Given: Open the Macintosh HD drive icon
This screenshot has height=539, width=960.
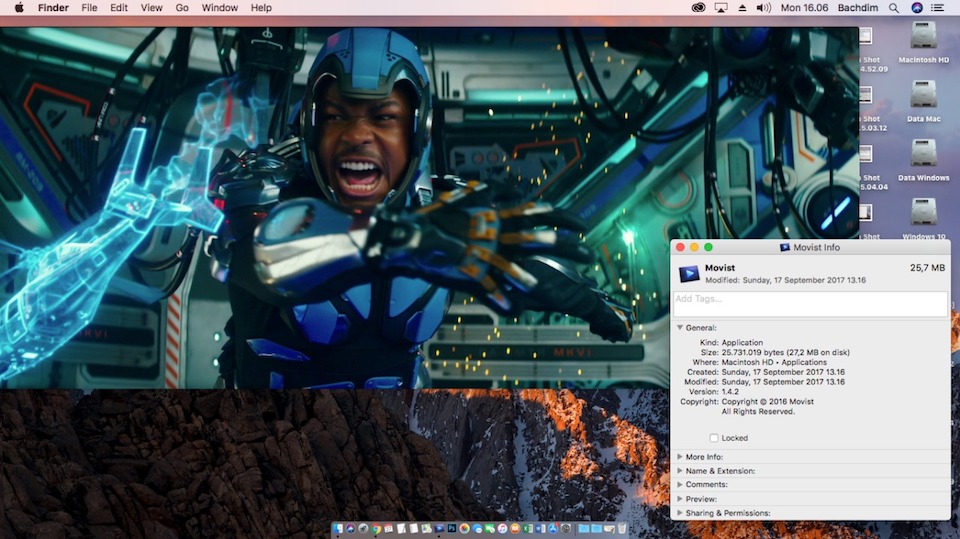Looking at the screenshot, I should point(922,37).
